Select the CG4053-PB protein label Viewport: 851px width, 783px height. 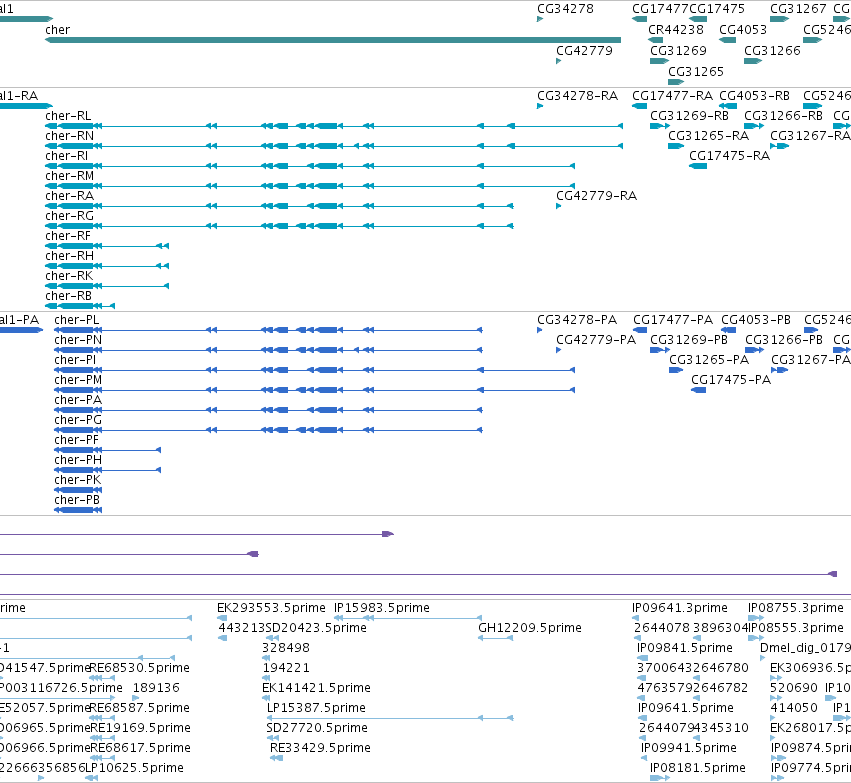[756, 320]
